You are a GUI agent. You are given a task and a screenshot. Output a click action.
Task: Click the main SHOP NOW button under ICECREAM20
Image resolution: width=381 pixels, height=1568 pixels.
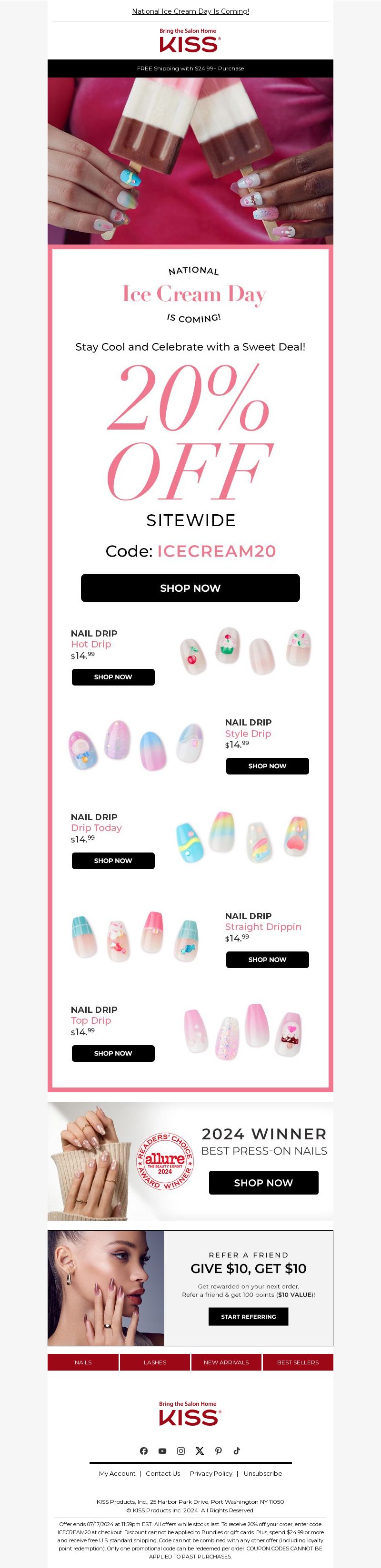click(x=190, y=588)
